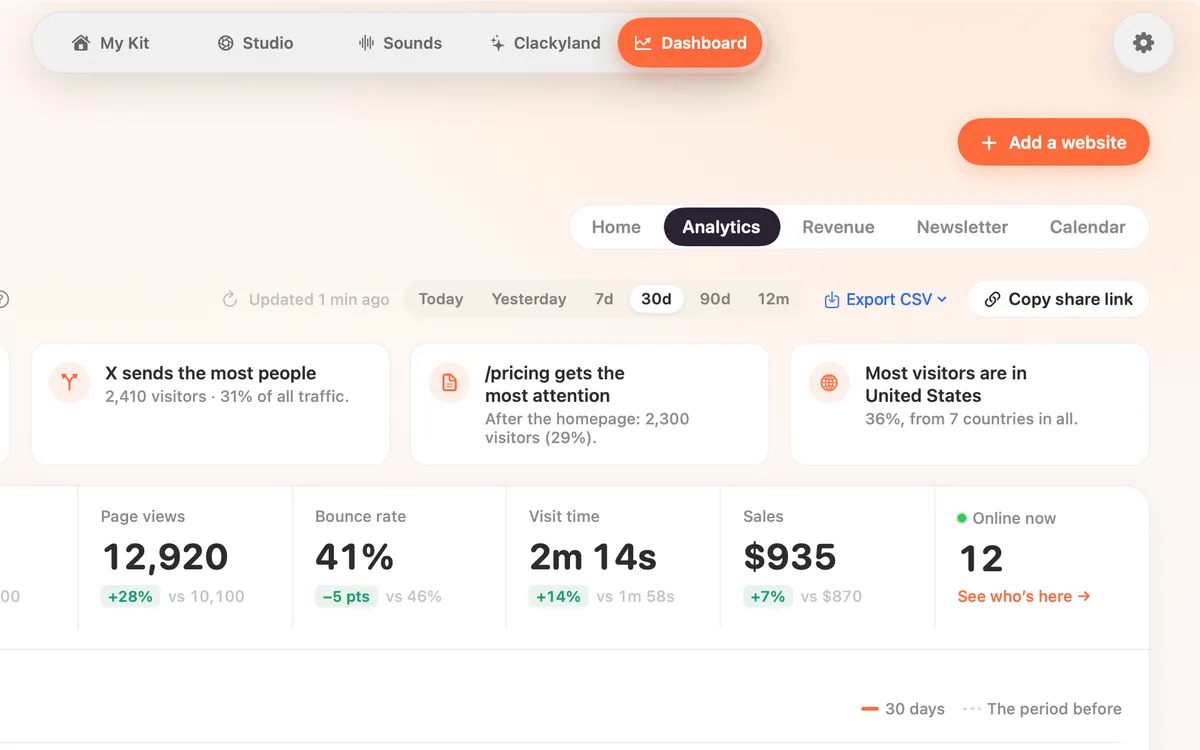Switch to the Calendar sub-tab
This screenshot has height=750, width=1200.
pyautogui.click(x=1087, y=227)
